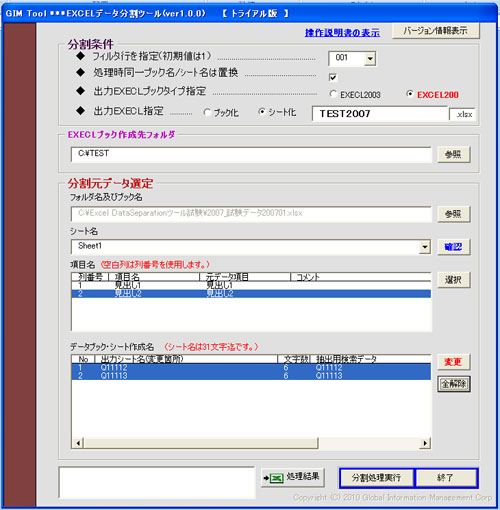The height and width of the screenshot is (510, 500).
Task: Click the source workbook path field
Action: pos(251,214)
